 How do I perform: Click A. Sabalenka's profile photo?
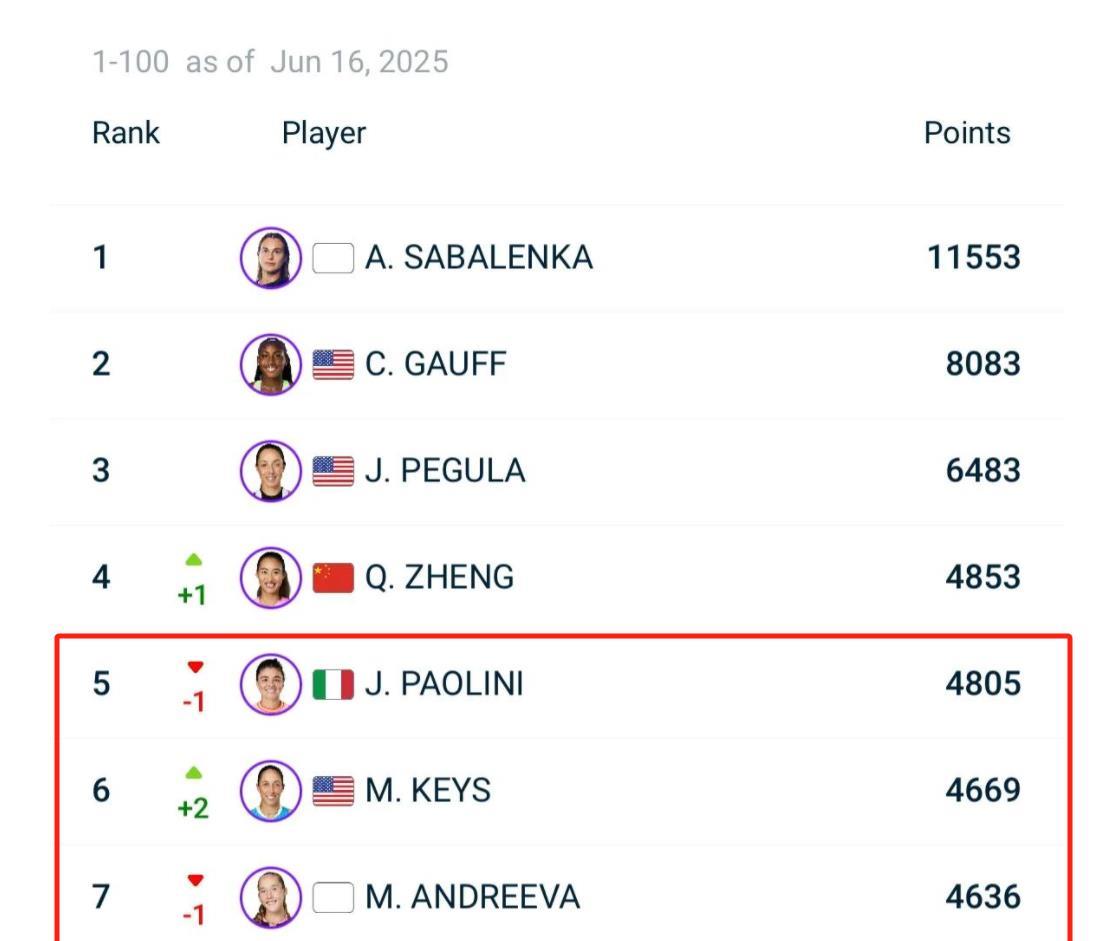[270, 257]
